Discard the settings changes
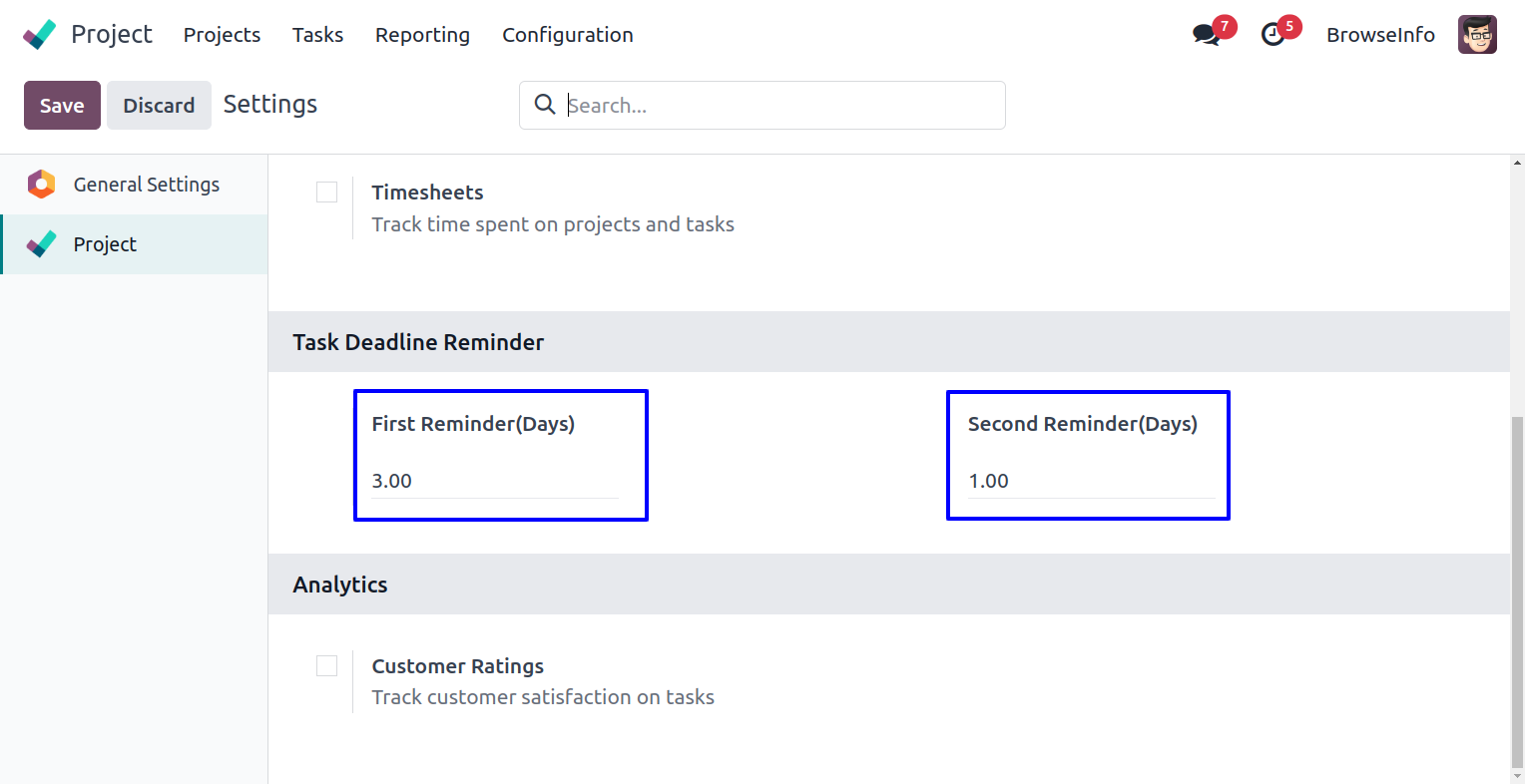1525x784 pixels. tap(159, 106)
